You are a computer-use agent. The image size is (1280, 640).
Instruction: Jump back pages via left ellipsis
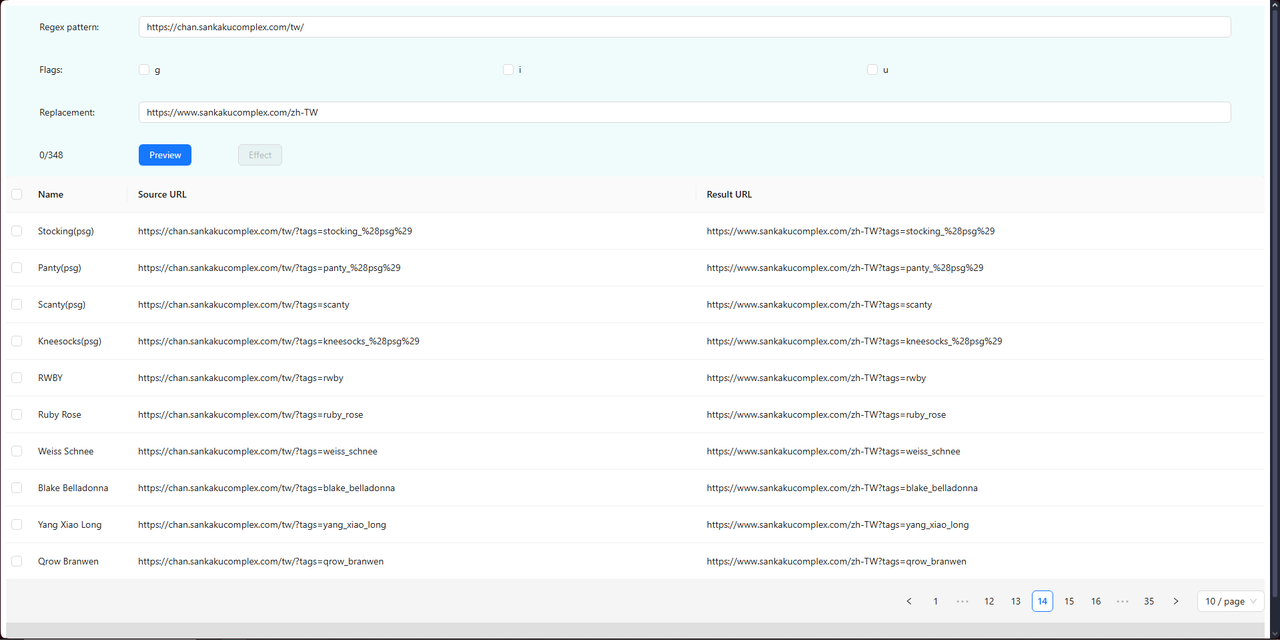point(962,601)
